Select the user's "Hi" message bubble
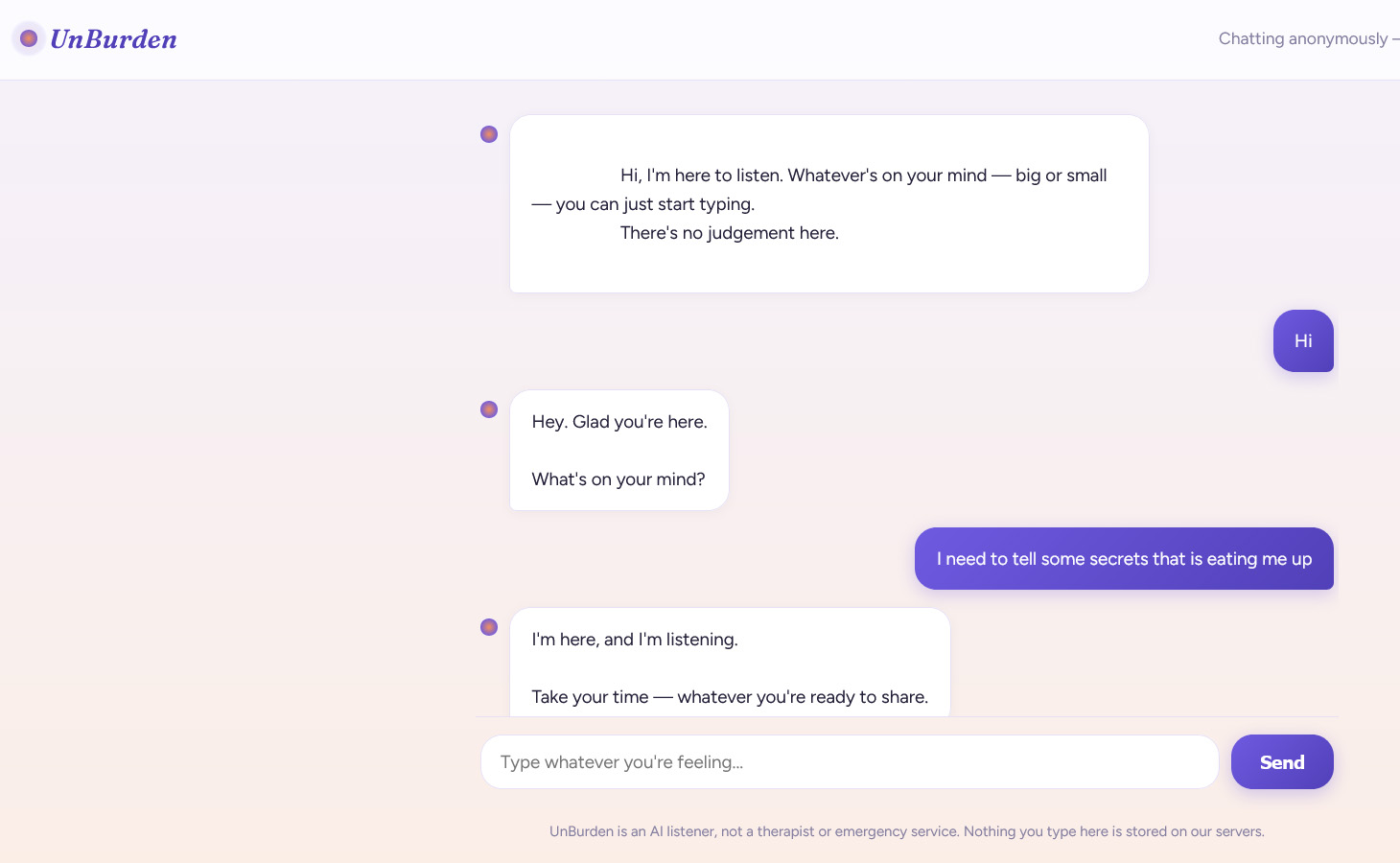The image size is (1400, 863). (1303, 340)
